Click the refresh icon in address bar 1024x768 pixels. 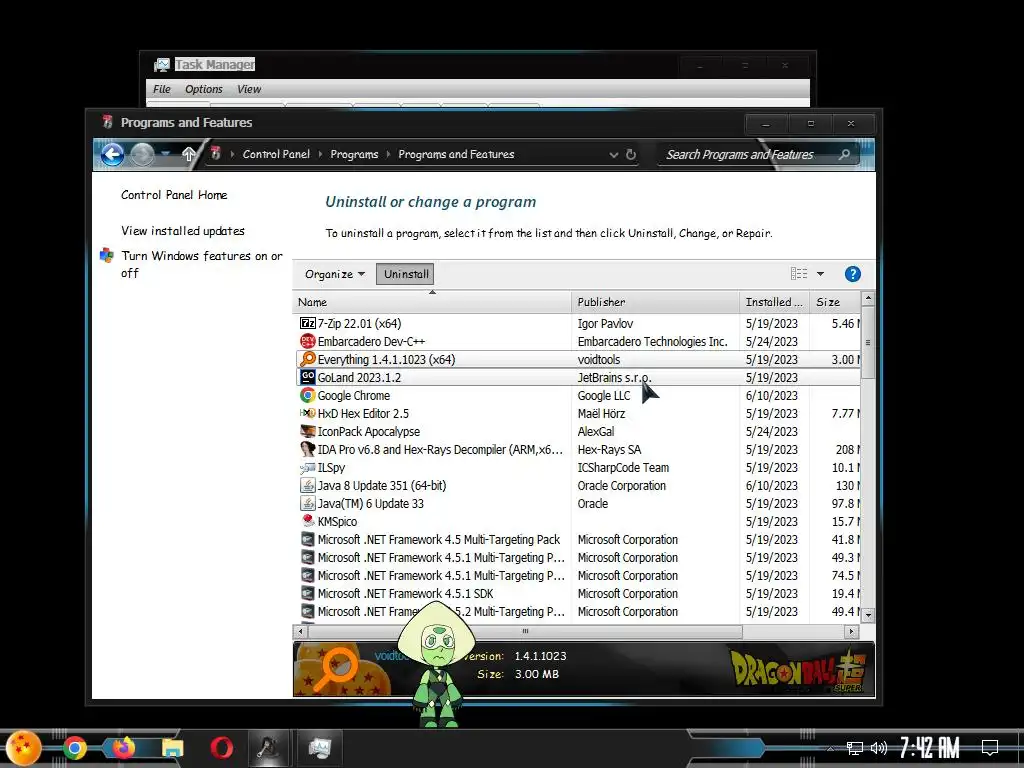click(631, 155)
